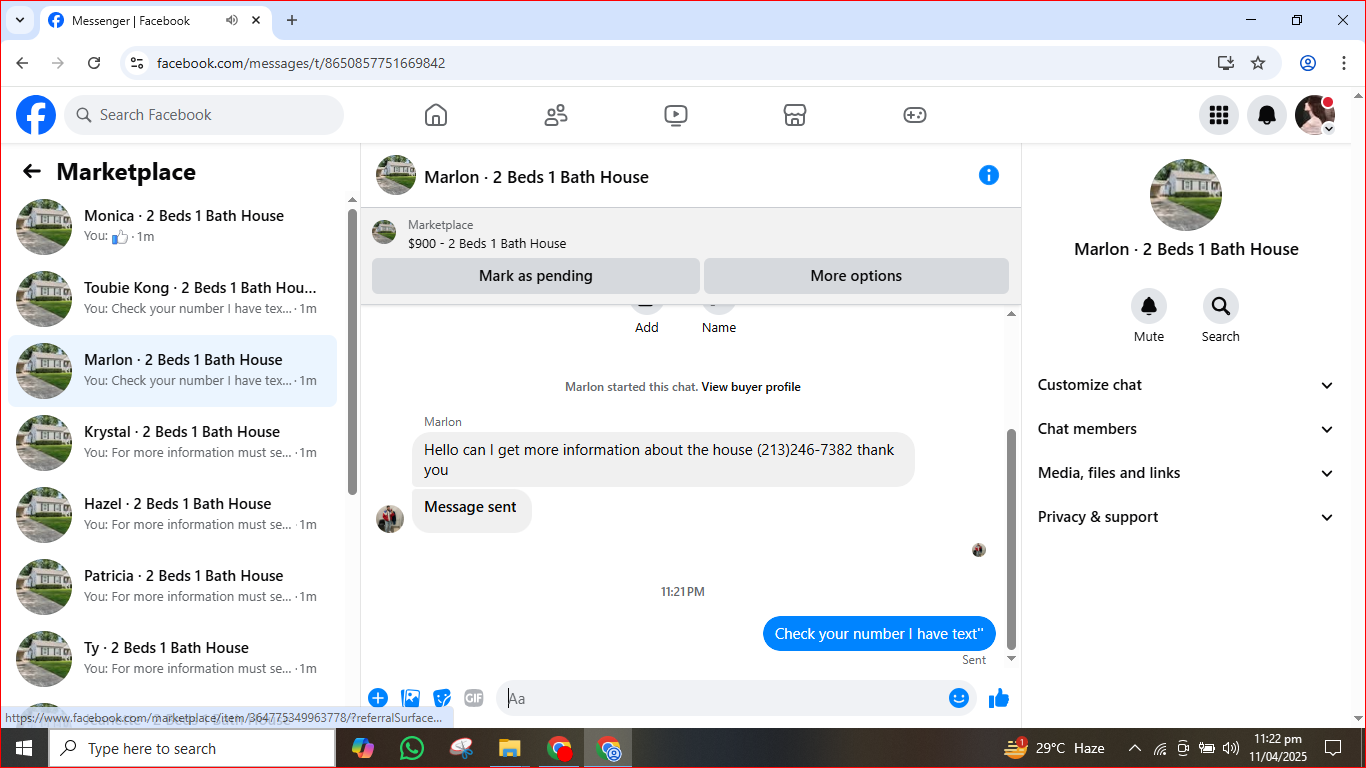The image size is (1366, 768).
Task: Open Video icon in top navigation
Action: pos(676,115)
